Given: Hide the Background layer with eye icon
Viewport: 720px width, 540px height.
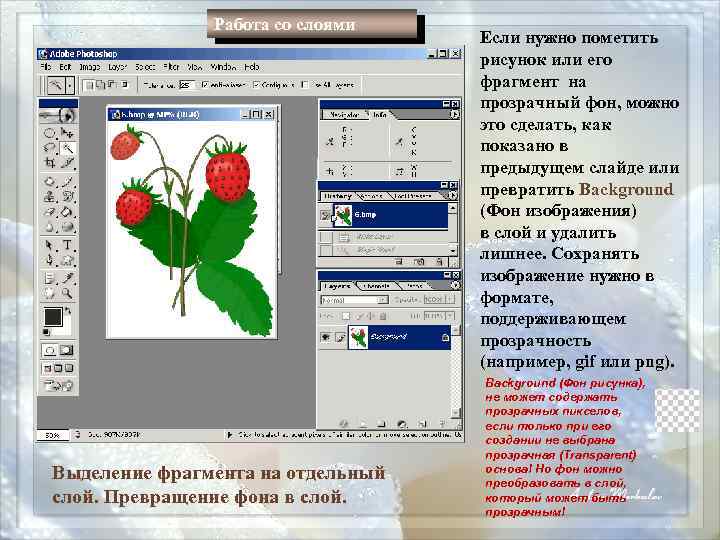Looking at the screenshot, I should (x=326, y=337).
